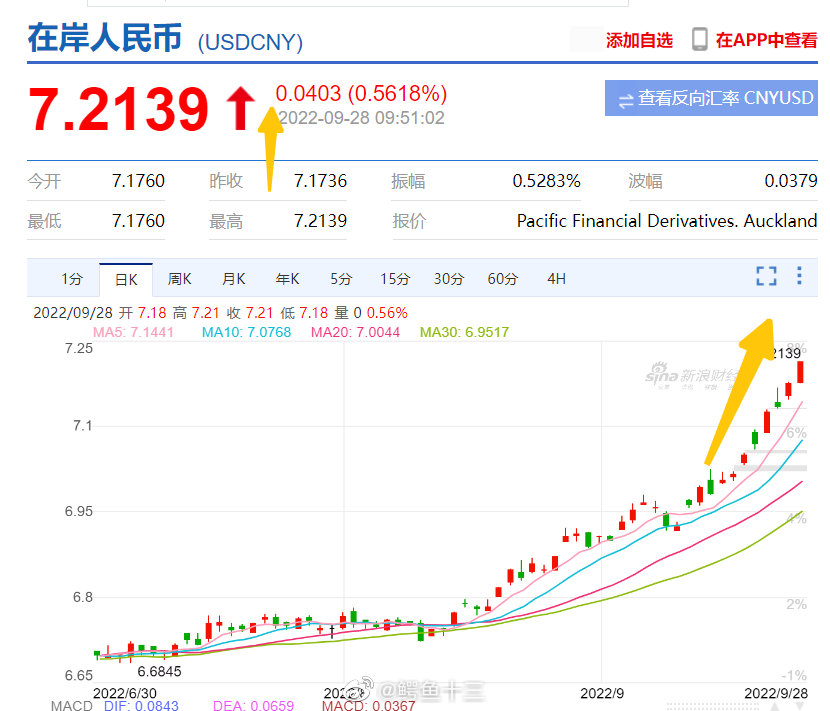This screenshot has height=711, width=830.
Task: Click the MACD: 0.0367 value label
Action: click(x=368, y=705)
